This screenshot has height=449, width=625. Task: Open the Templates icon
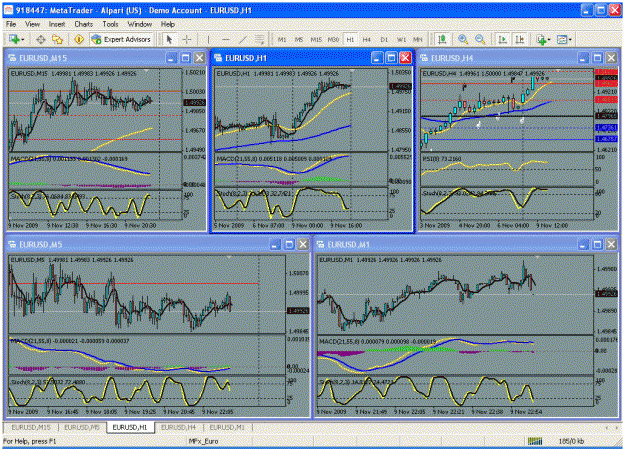[562, 39]
